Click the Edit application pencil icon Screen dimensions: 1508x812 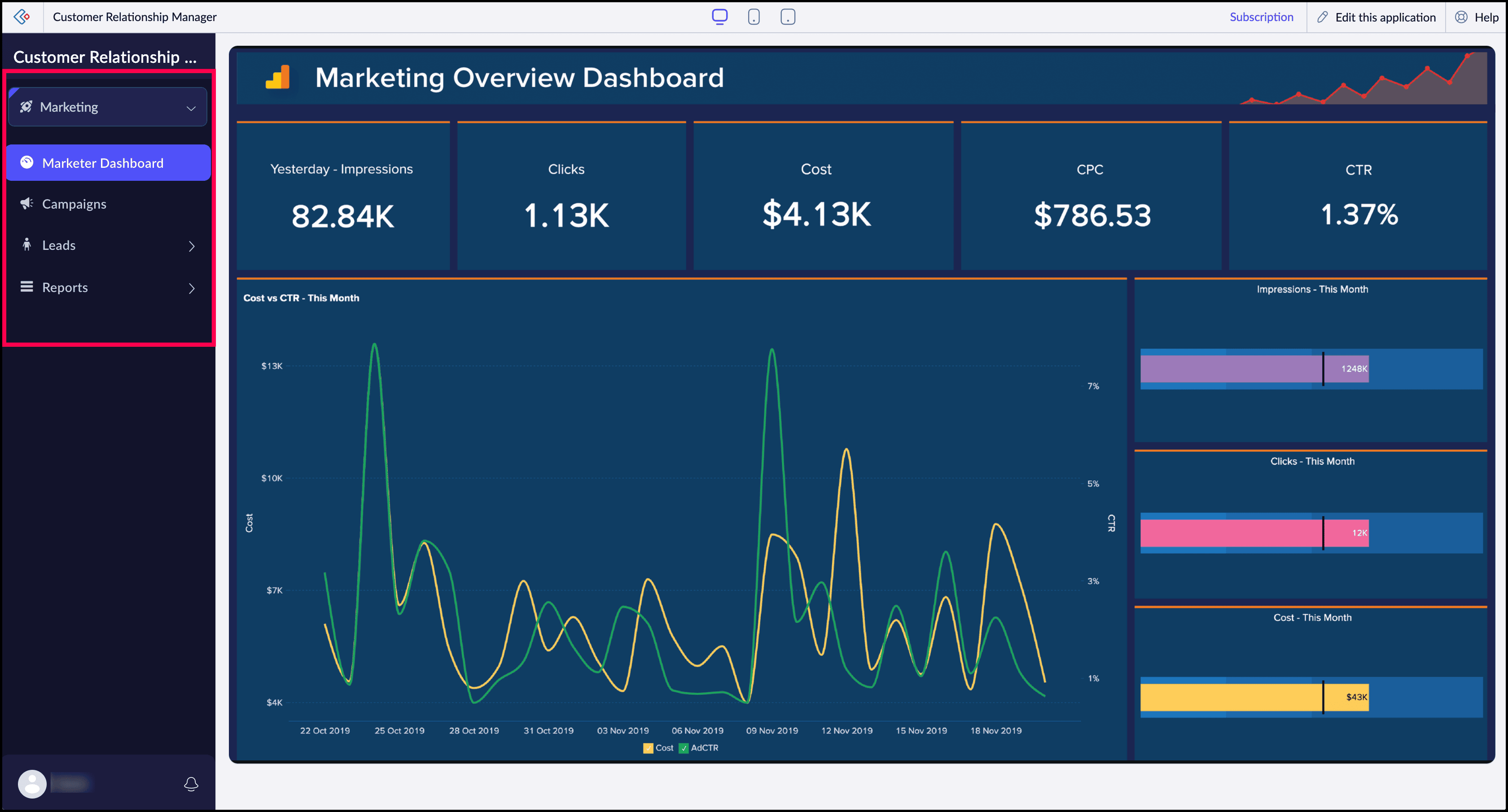(1323, 17)
